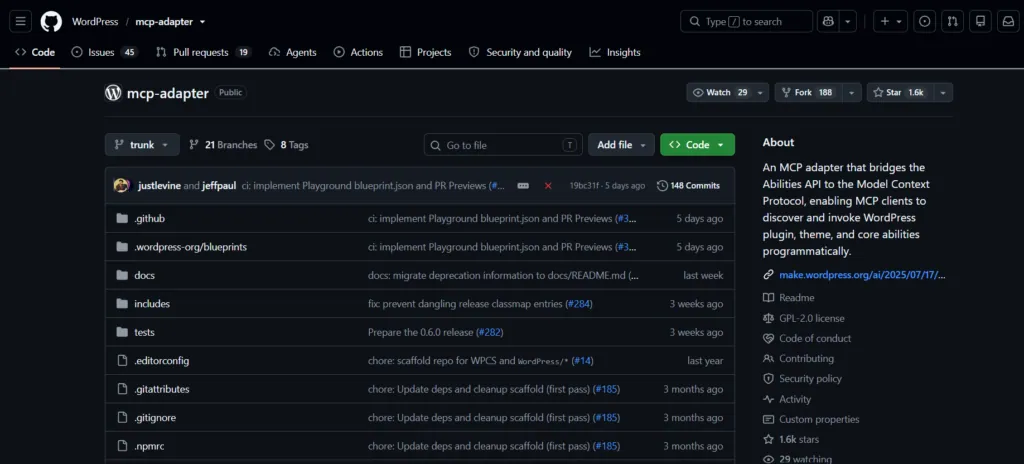Open the pull requests icon in the header

(x=952, y=22)
